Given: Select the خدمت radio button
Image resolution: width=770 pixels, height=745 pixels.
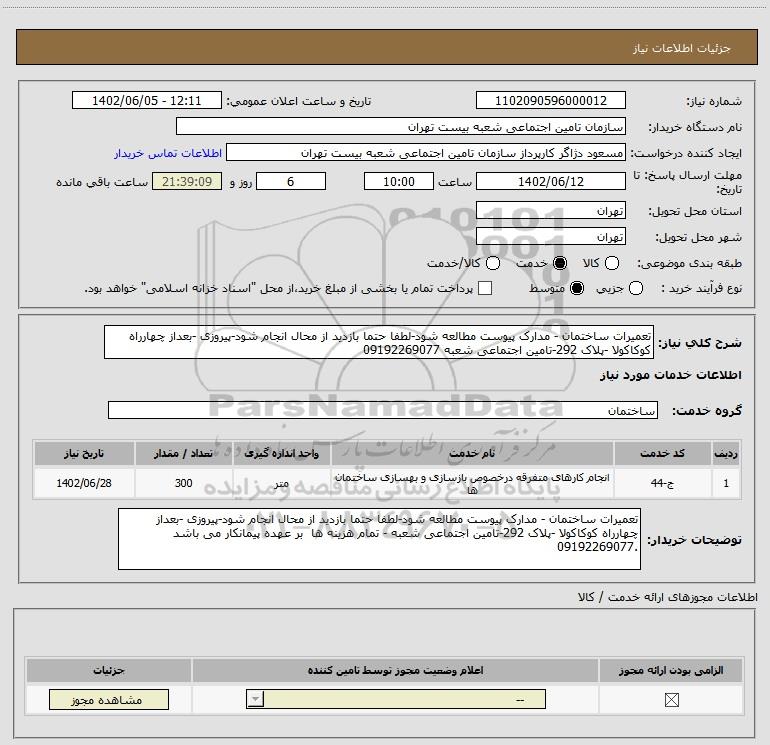Looking at the screenshot, I should (x=560, y=263).
